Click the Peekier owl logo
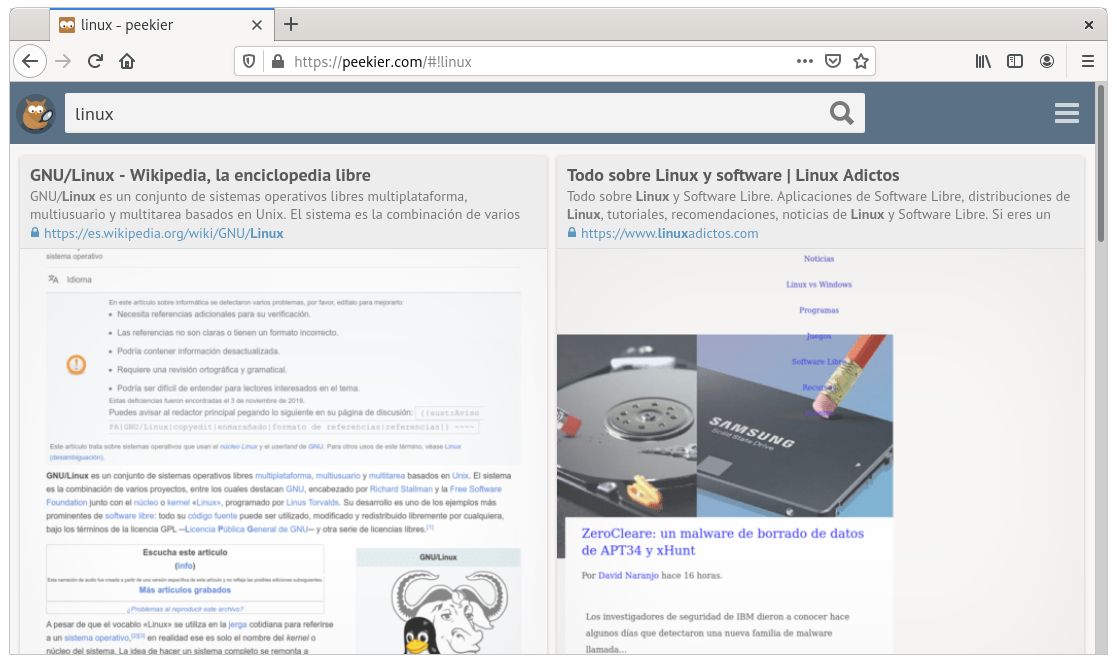 pos(37,114)
